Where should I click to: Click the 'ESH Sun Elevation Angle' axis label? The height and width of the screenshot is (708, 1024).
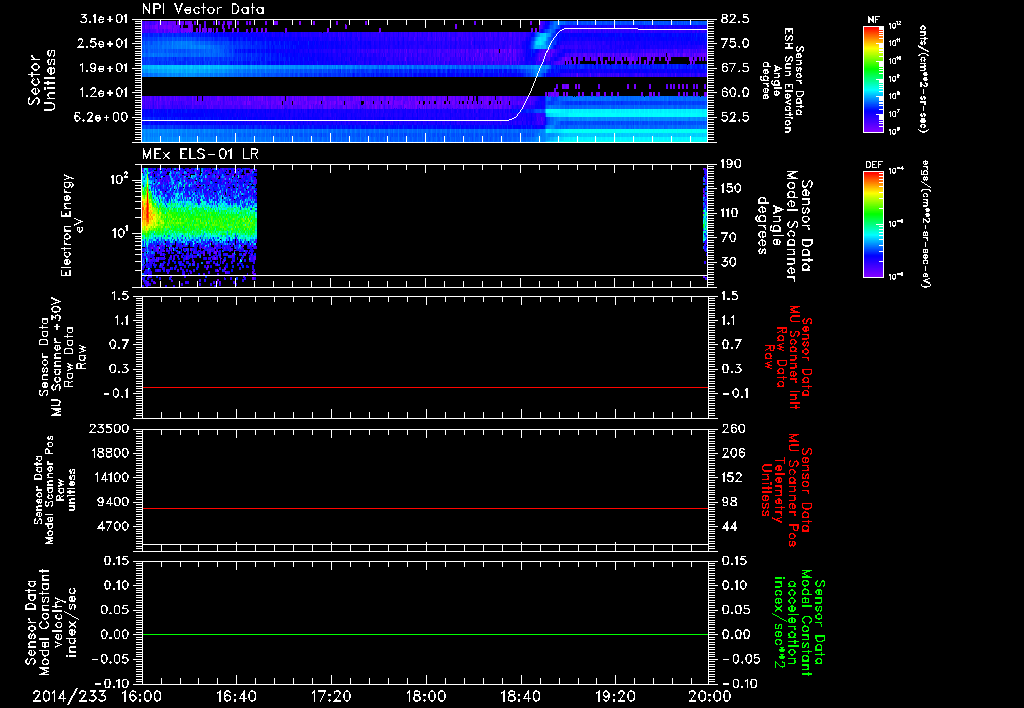point(782,80)
